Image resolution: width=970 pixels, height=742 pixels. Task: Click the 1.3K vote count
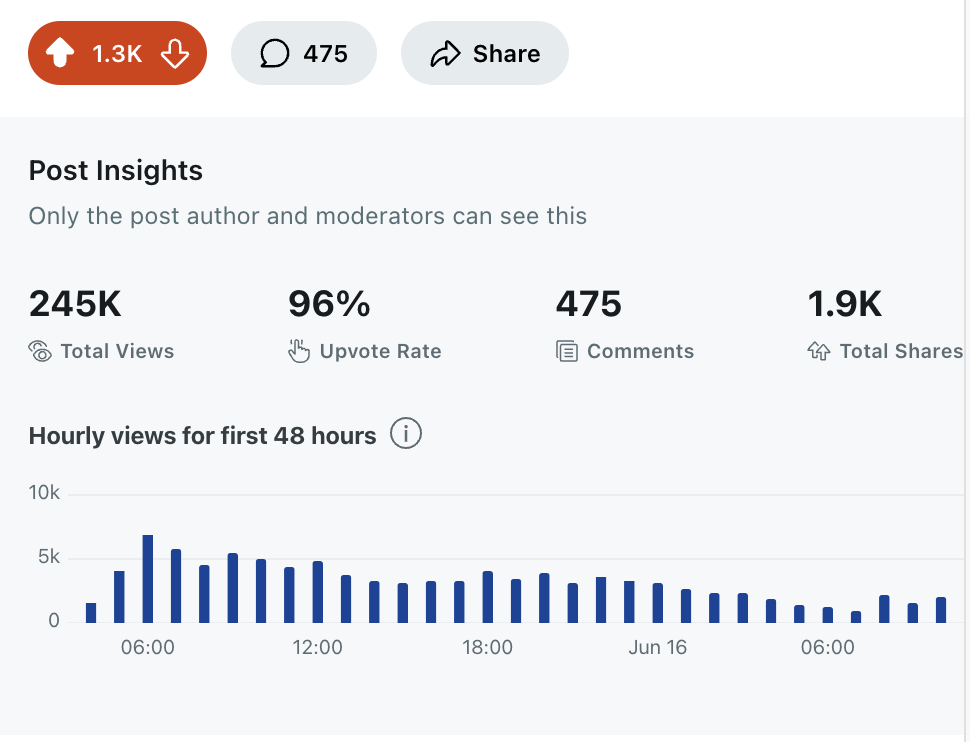click(117, 54)
